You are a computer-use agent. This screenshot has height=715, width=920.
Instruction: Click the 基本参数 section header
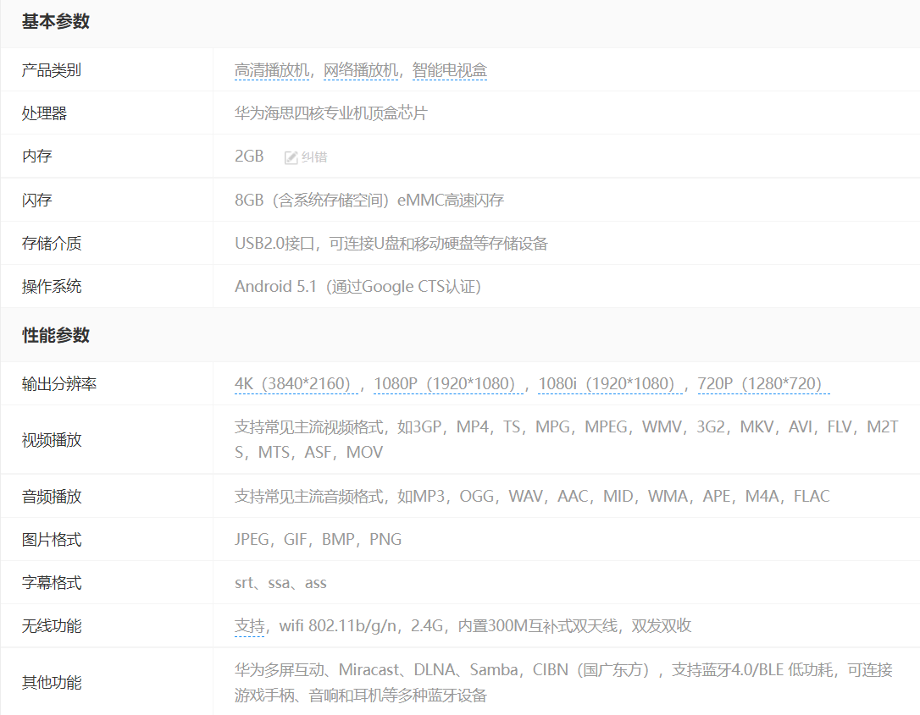click(x=56, y=22)
